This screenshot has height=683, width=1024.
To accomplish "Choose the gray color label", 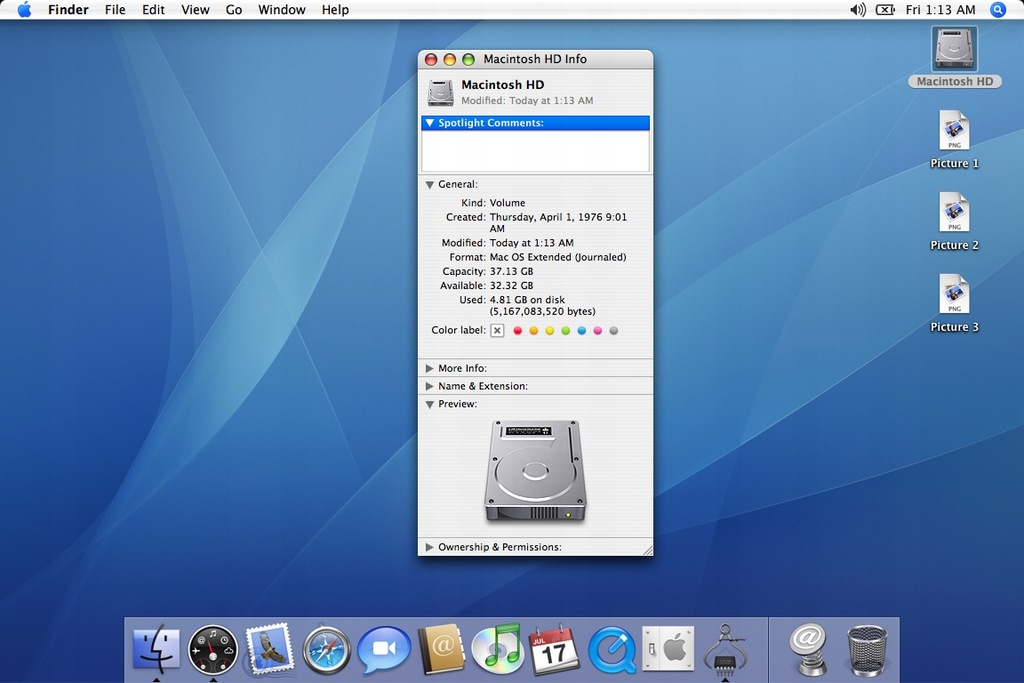I will pos(614,330).
